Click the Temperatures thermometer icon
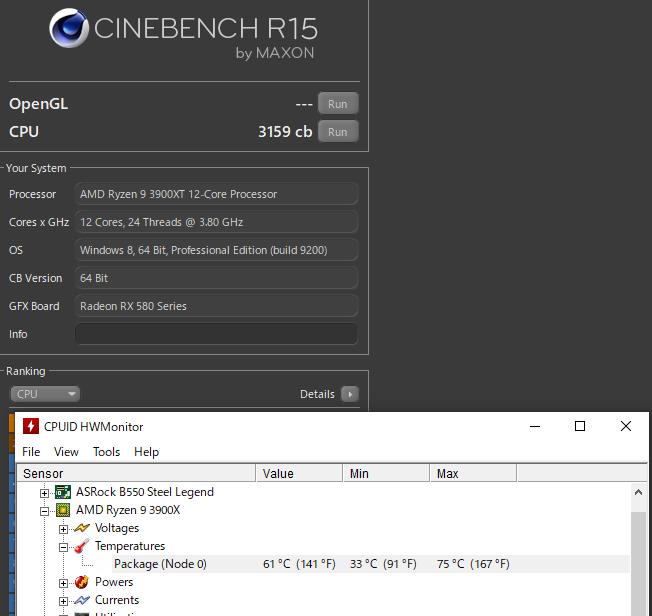 82,546
